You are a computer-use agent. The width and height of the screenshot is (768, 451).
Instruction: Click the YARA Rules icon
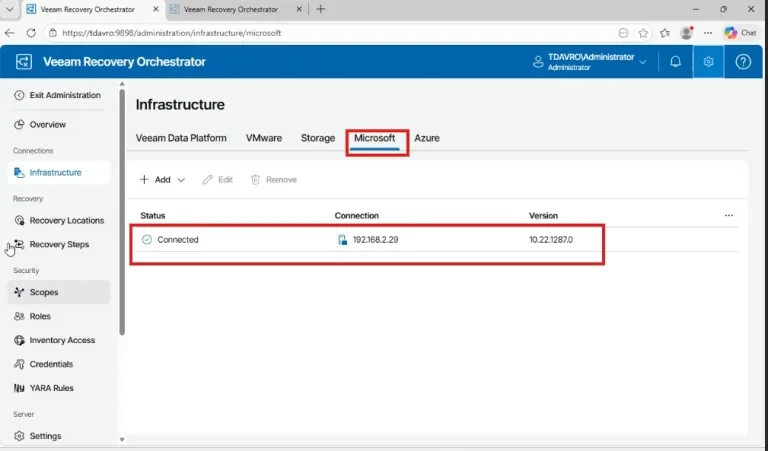coord(19,388)
